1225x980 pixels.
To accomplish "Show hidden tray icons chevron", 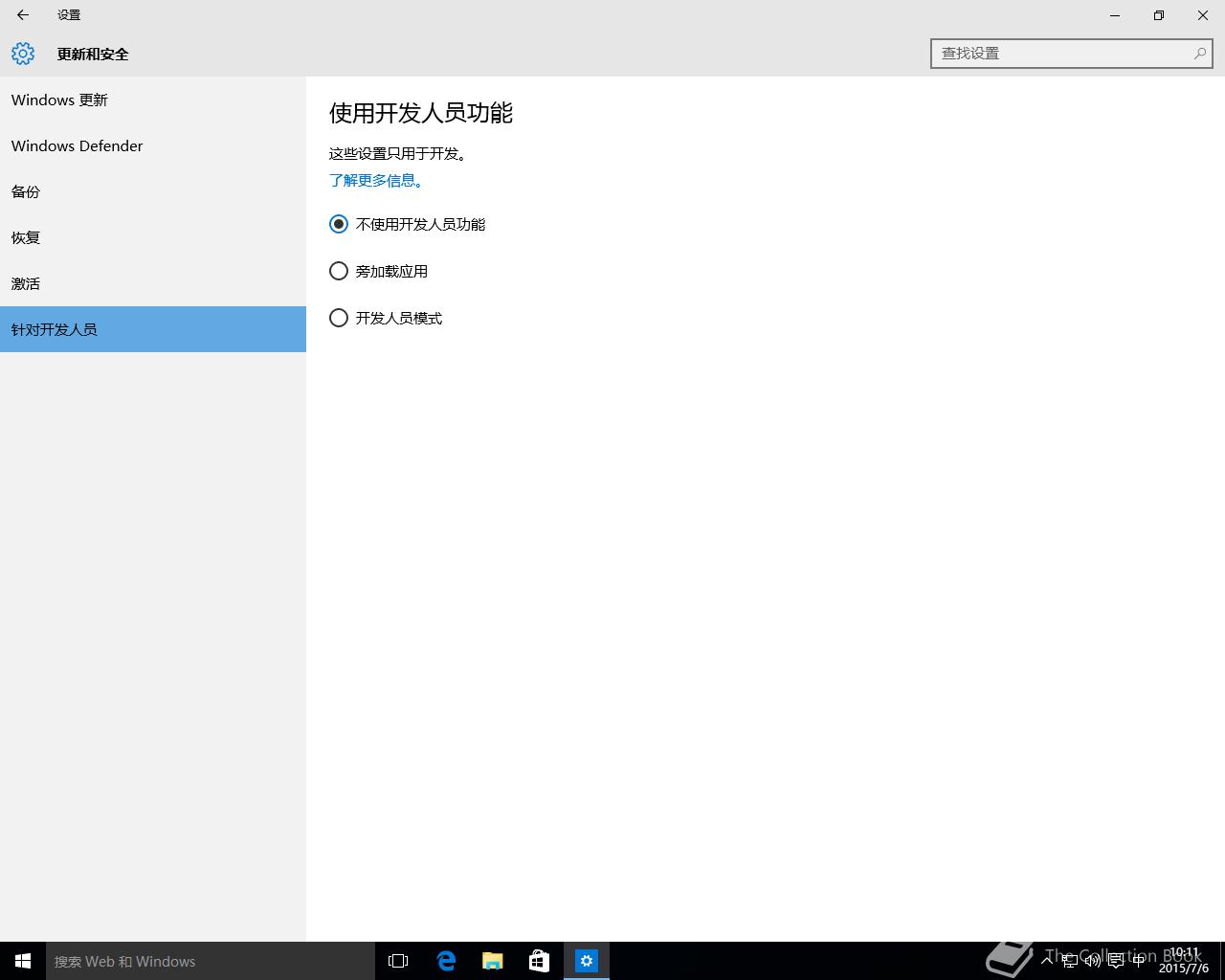I will [x=1047, y=961].
